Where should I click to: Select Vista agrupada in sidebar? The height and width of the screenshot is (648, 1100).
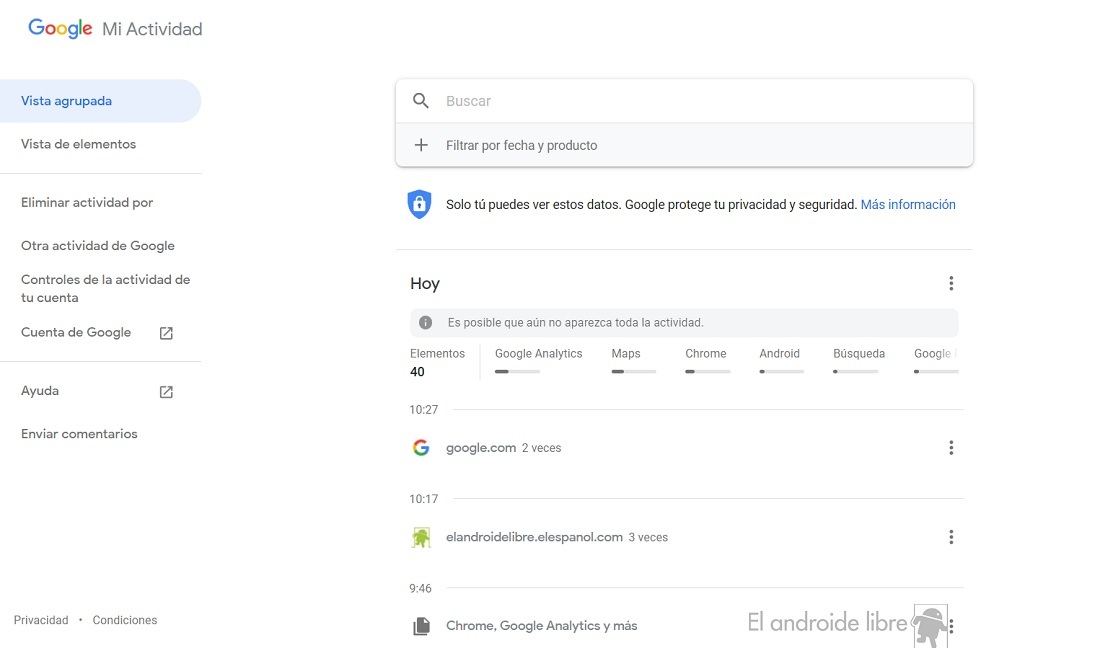tap(66, 101)
